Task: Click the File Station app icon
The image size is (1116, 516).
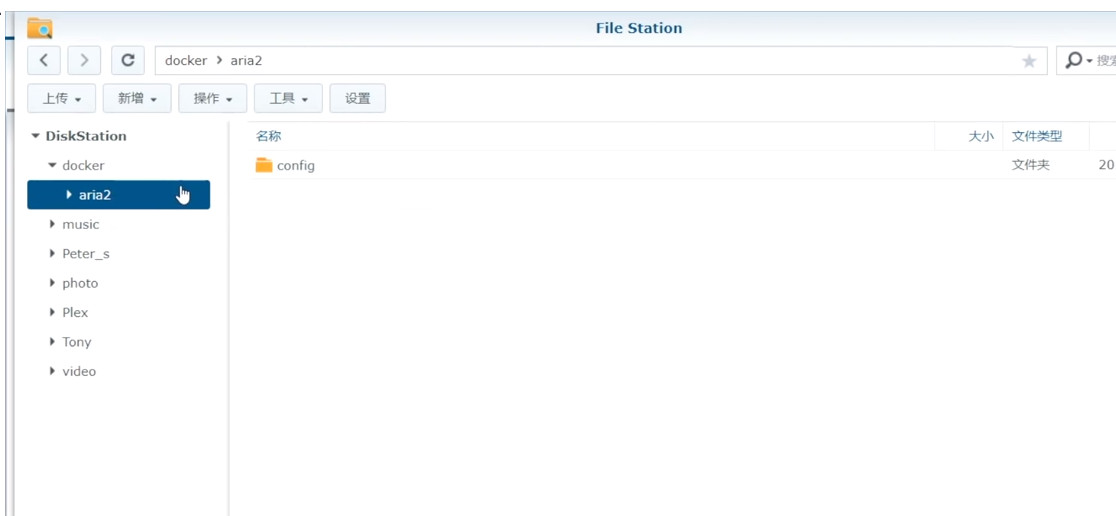Action: [x=40, y=28]
